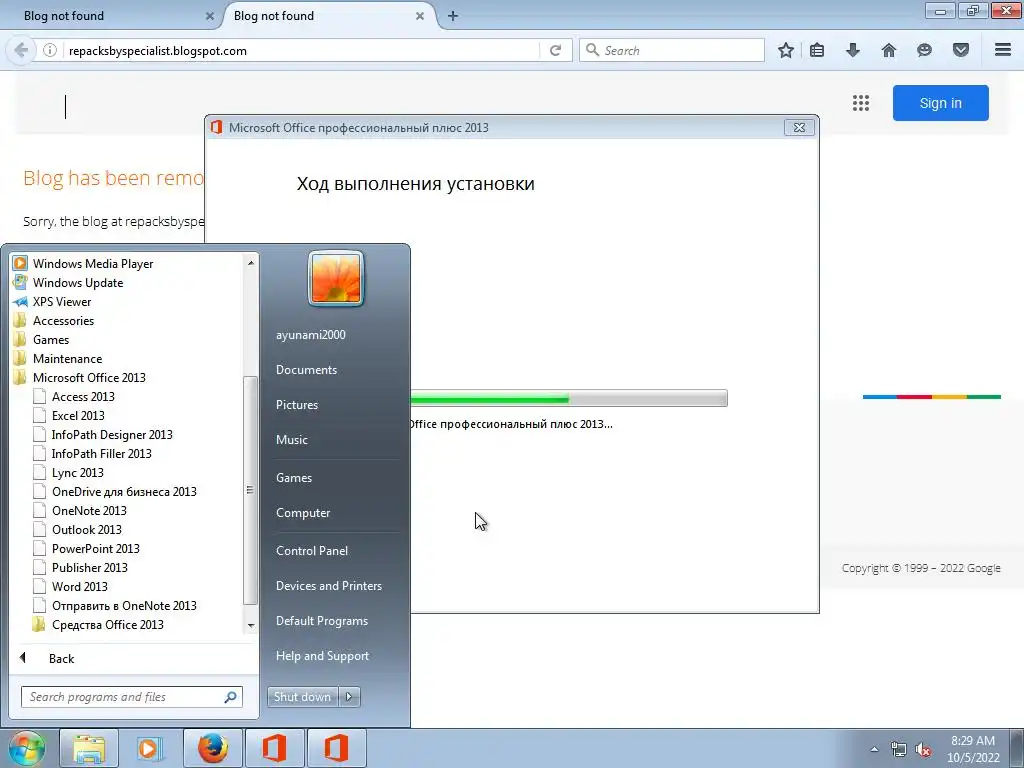Screen dimensions: 1024x768
Task: Launch Publisher 2013
Action: tap(89, 568)
